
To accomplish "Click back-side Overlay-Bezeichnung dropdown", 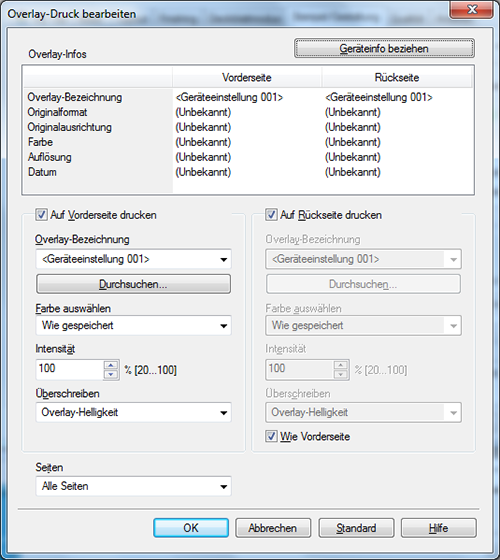I will point(363,259).
